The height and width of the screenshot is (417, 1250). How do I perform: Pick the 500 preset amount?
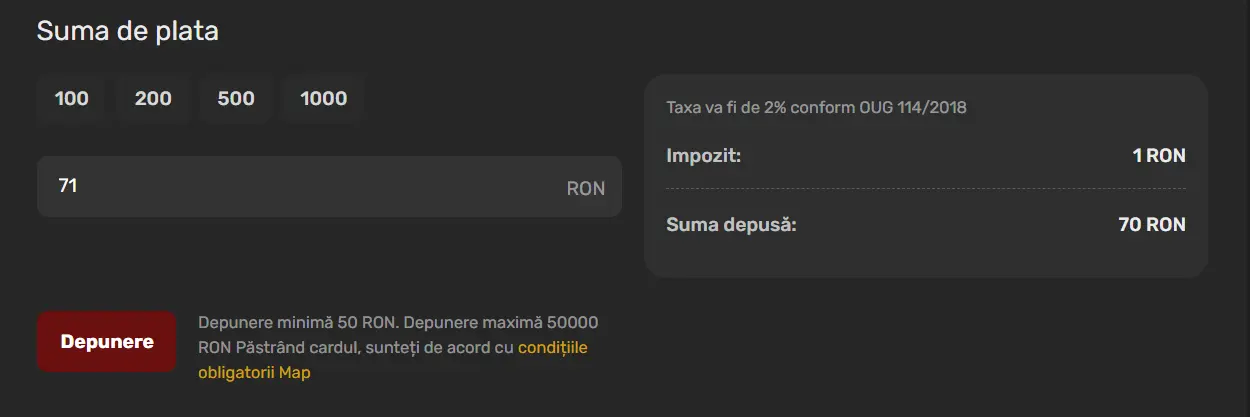[x=236, y=99]
